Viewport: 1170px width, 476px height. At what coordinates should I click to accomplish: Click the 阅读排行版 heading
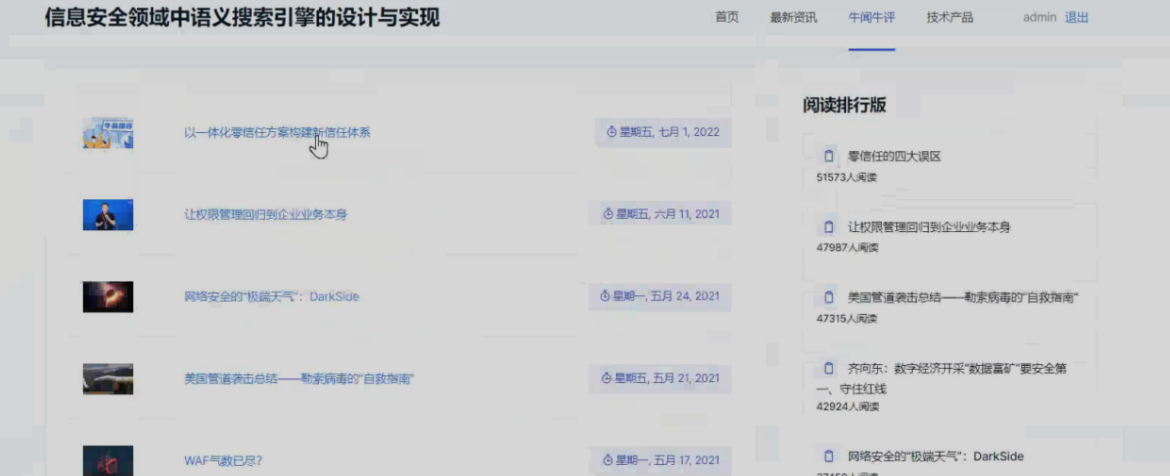point(845,105)
